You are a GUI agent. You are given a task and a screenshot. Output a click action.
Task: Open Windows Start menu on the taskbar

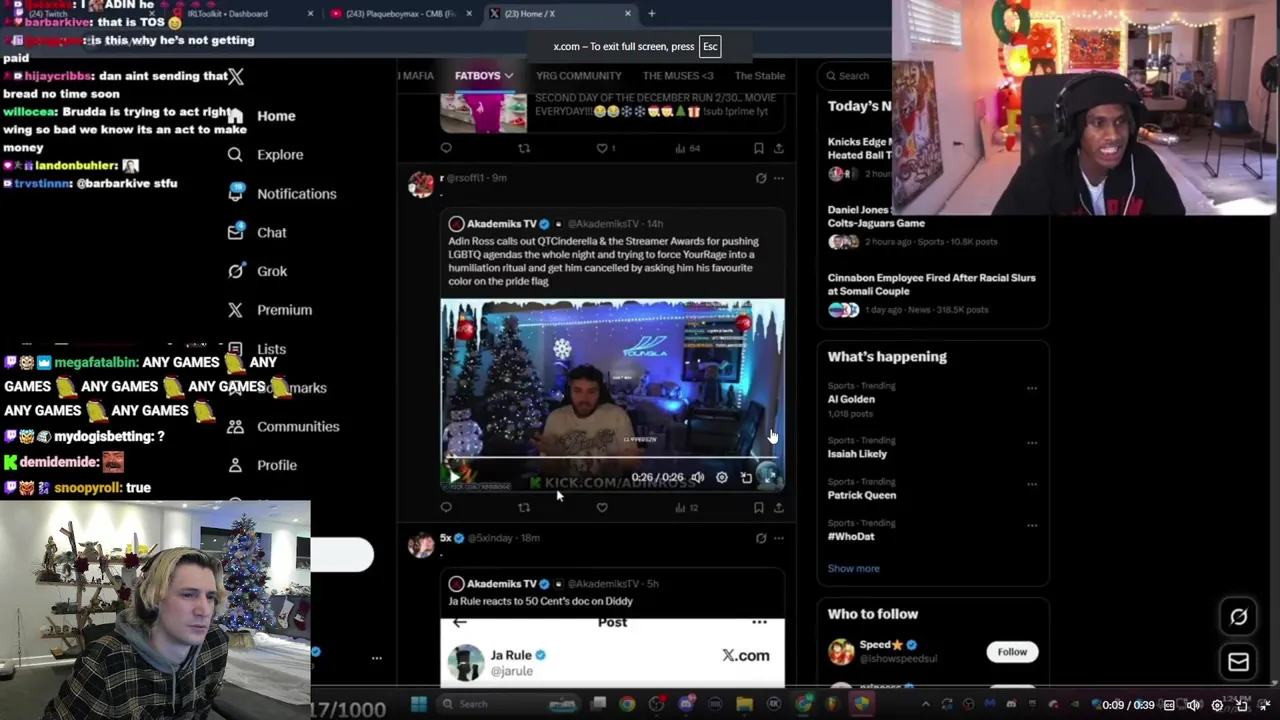coord(419,704)
